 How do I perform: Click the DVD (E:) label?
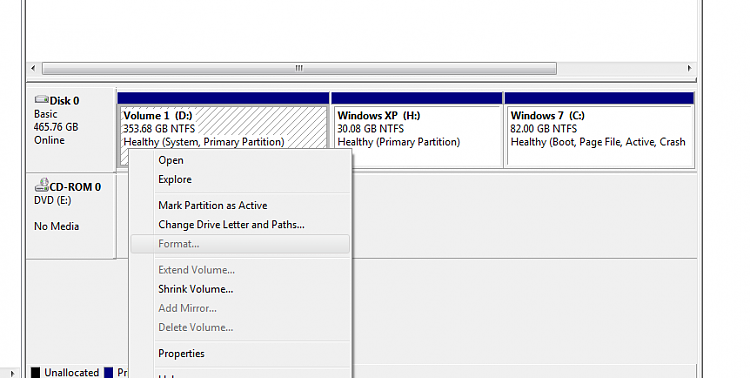(x=53, y=200)
